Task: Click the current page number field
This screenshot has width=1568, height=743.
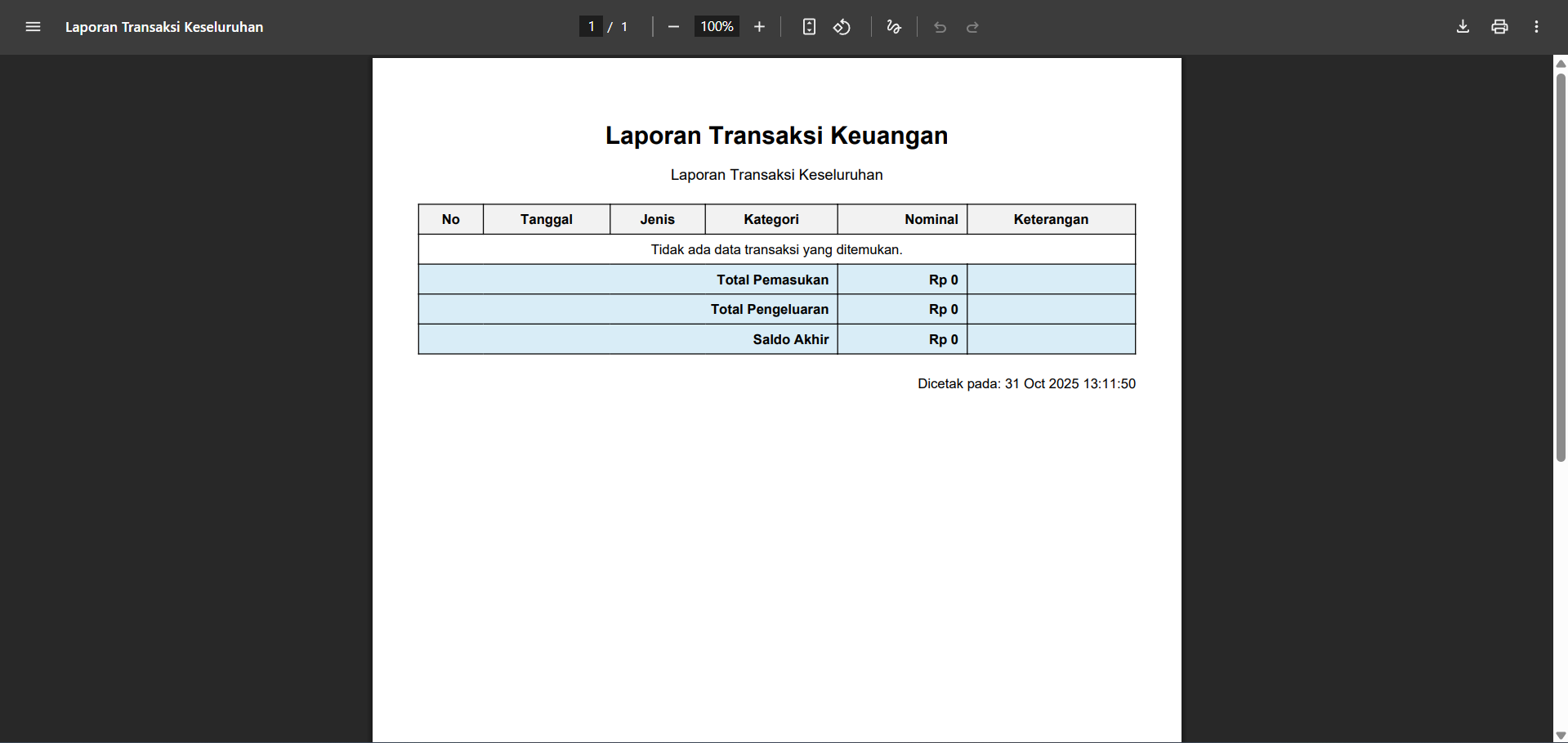Action: point(591,26)
